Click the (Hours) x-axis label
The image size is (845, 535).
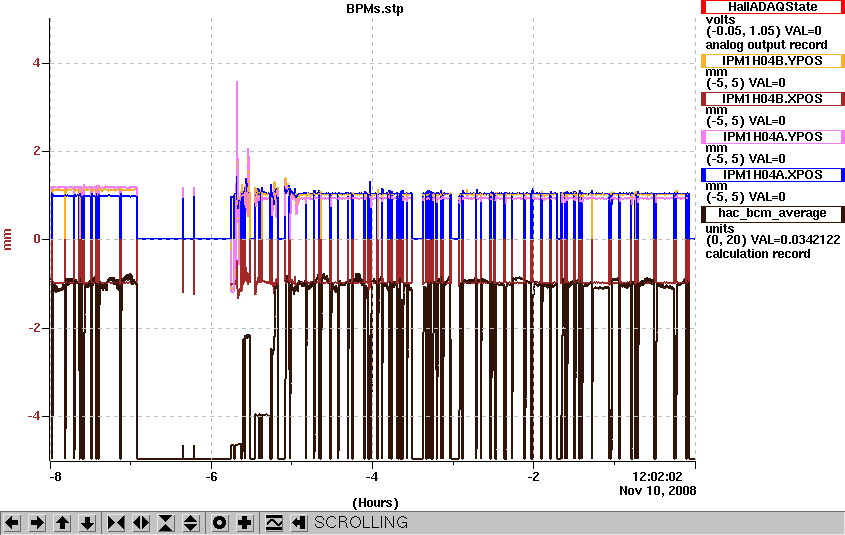(x=375, y=503)
